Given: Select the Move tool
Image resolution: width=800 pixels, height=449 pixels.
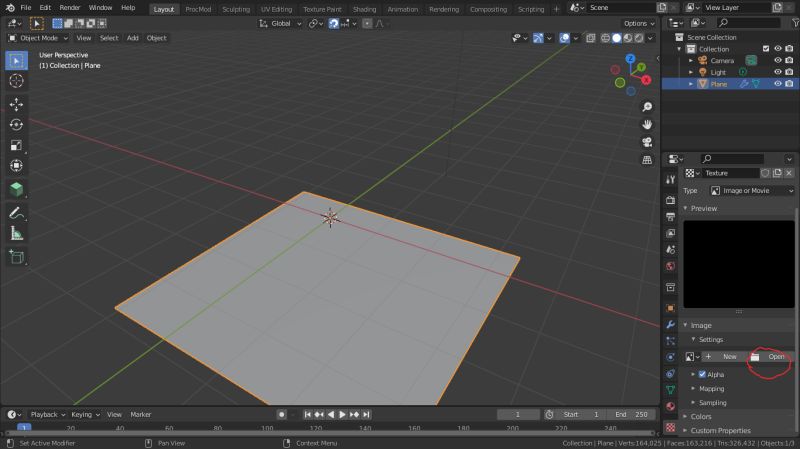Looking at the screenshot, I should [x=16, y=105].
